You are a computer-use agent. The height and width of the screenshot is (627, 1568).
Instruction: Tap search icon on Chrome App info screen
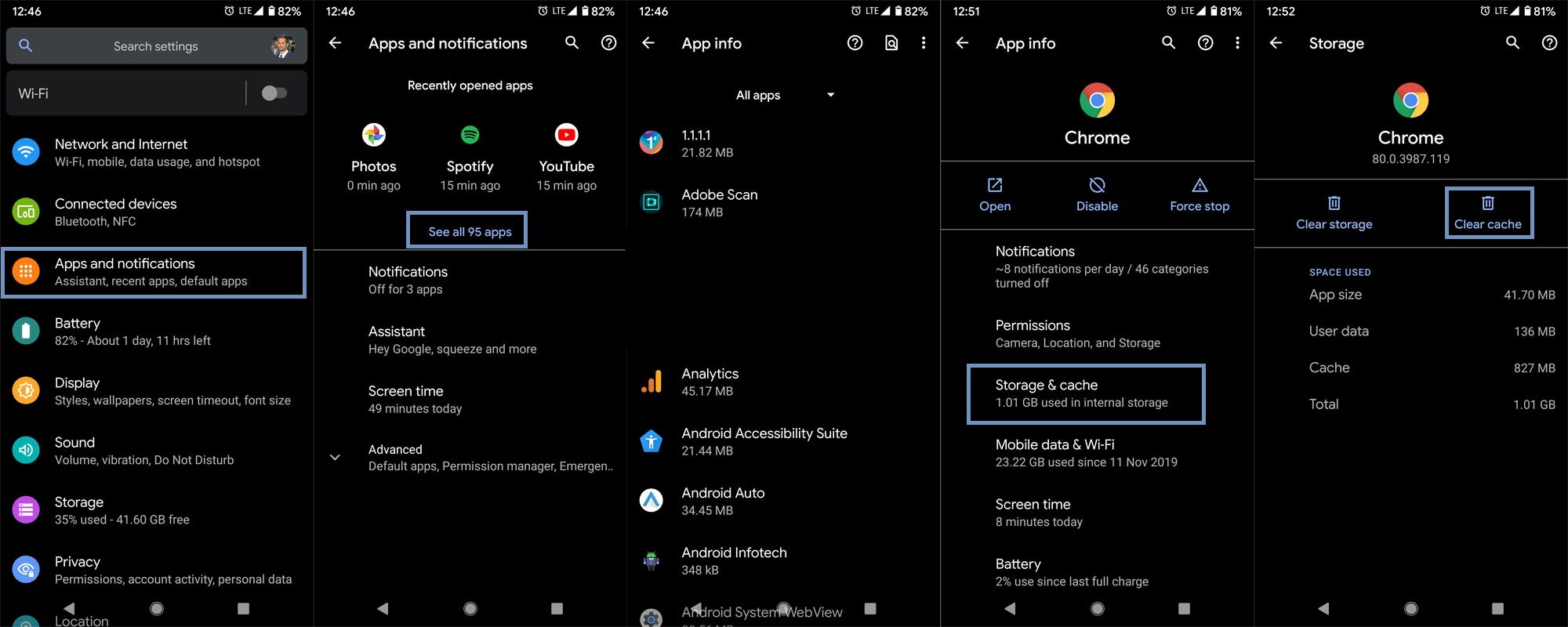coord(1168,43)
